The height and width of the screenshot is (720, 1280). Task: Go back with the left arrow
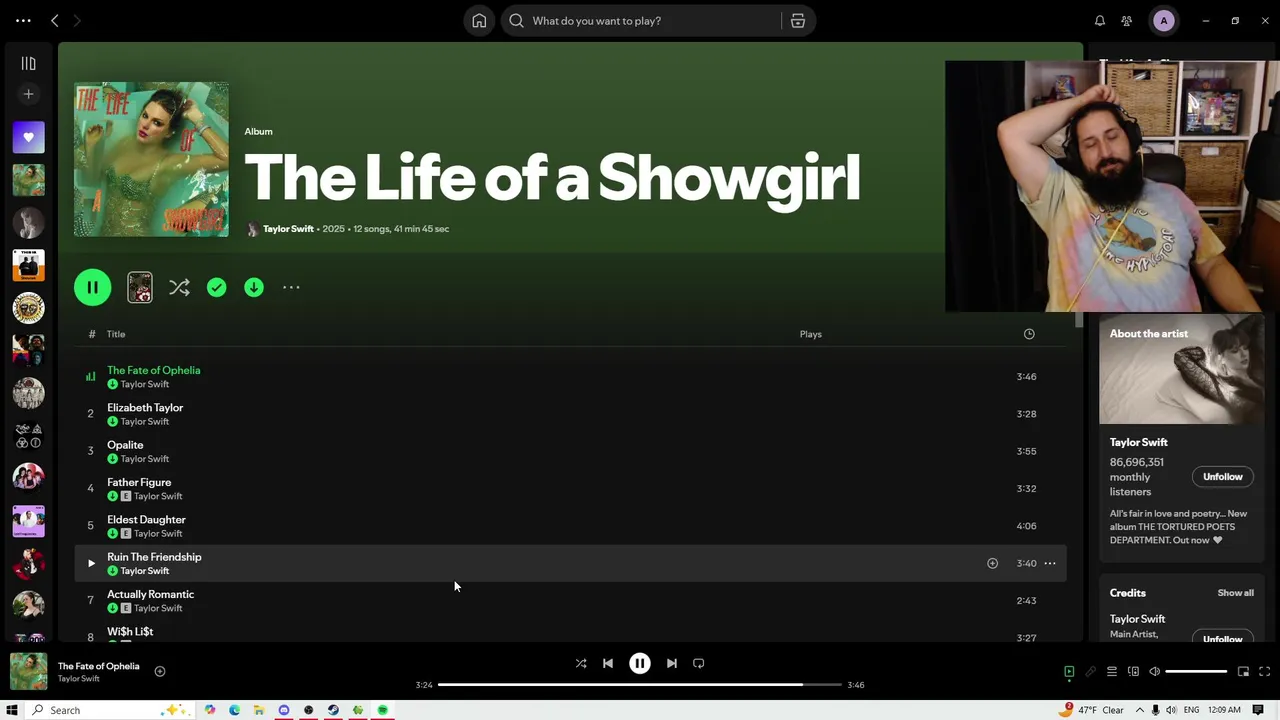55,21
